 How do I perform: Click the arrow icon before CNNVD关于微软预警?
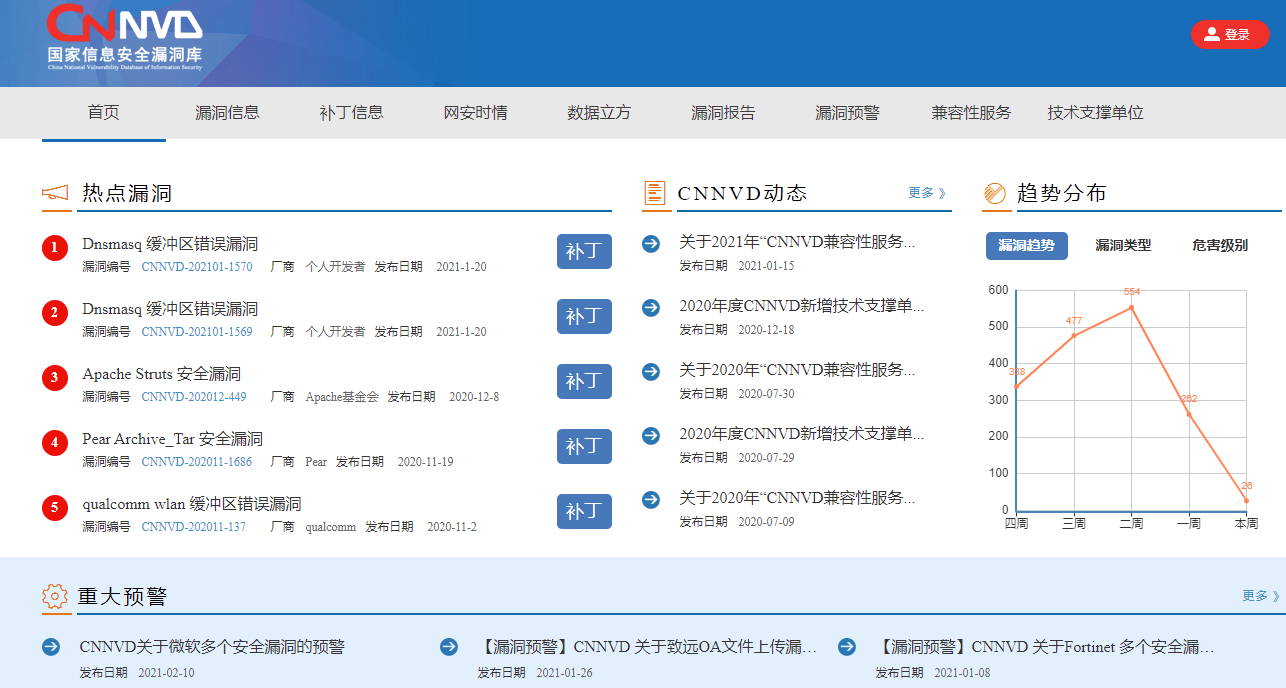click(x=50, y=646)
